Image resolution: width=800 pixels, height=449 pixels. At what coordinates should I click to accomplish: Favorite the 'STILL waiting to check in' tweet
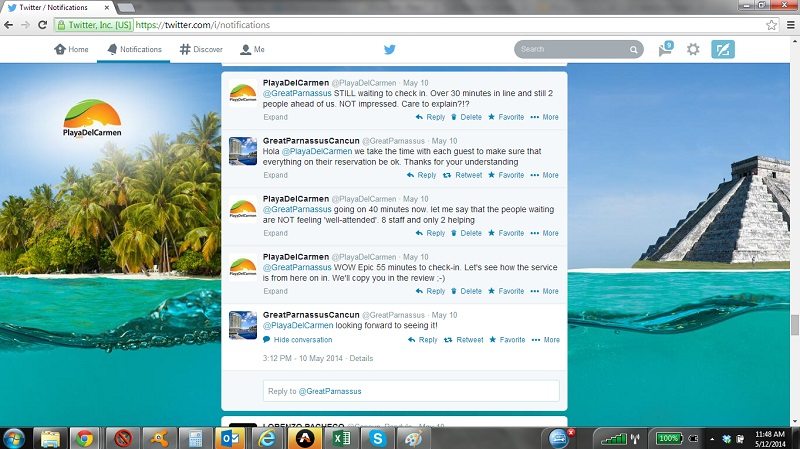pyautogui.click(x=506, y=117)
